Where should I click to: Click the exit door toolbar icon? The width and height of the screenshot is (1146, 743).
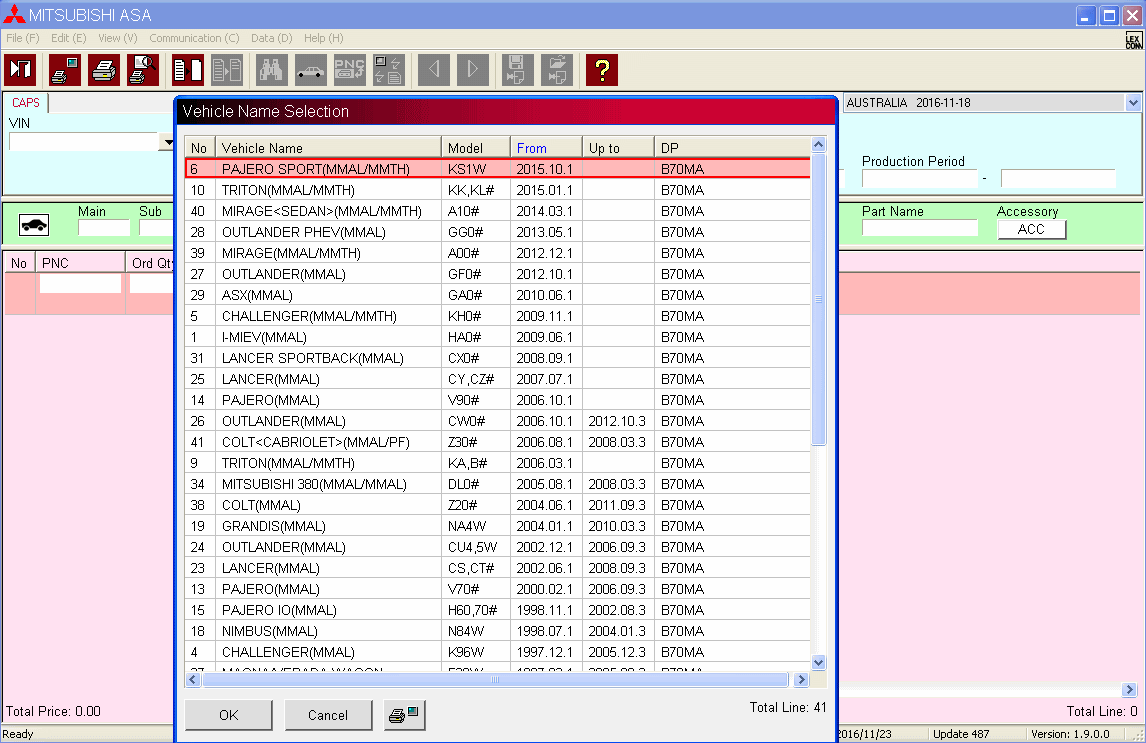click(21, 70)
